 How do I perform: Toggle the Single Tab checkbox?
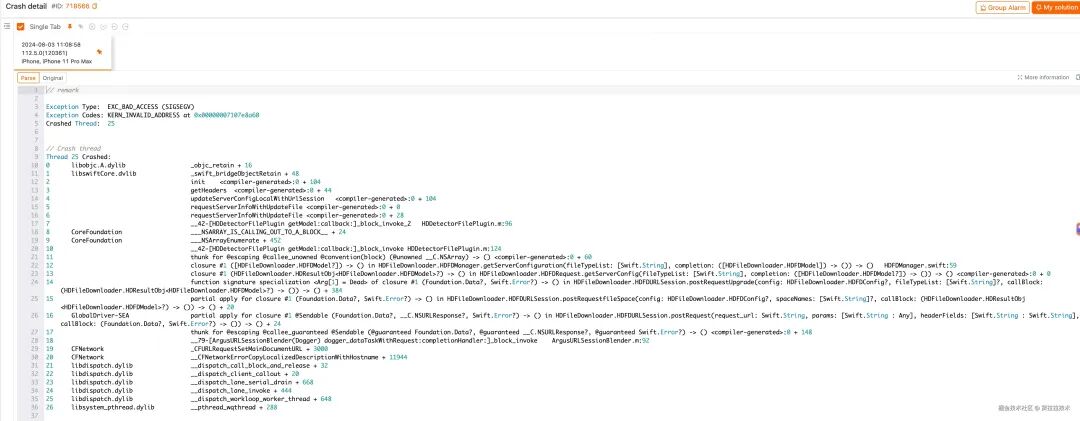pyautogui.click(x=21, y=26)
